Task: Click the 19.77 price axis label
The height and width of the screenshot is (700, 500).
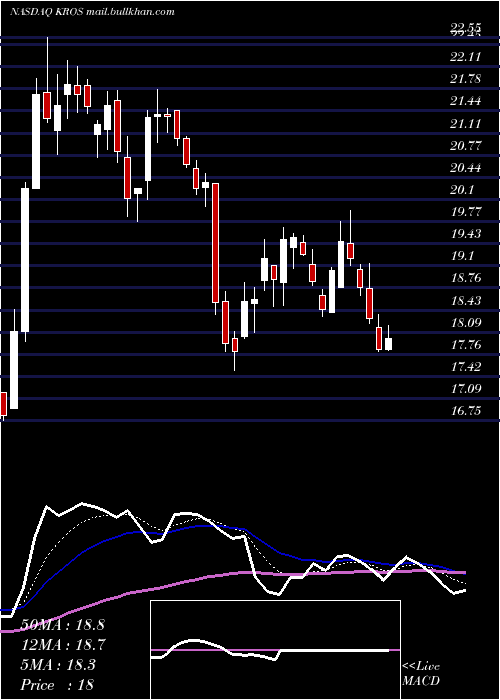Action: (x=466, y=212)
